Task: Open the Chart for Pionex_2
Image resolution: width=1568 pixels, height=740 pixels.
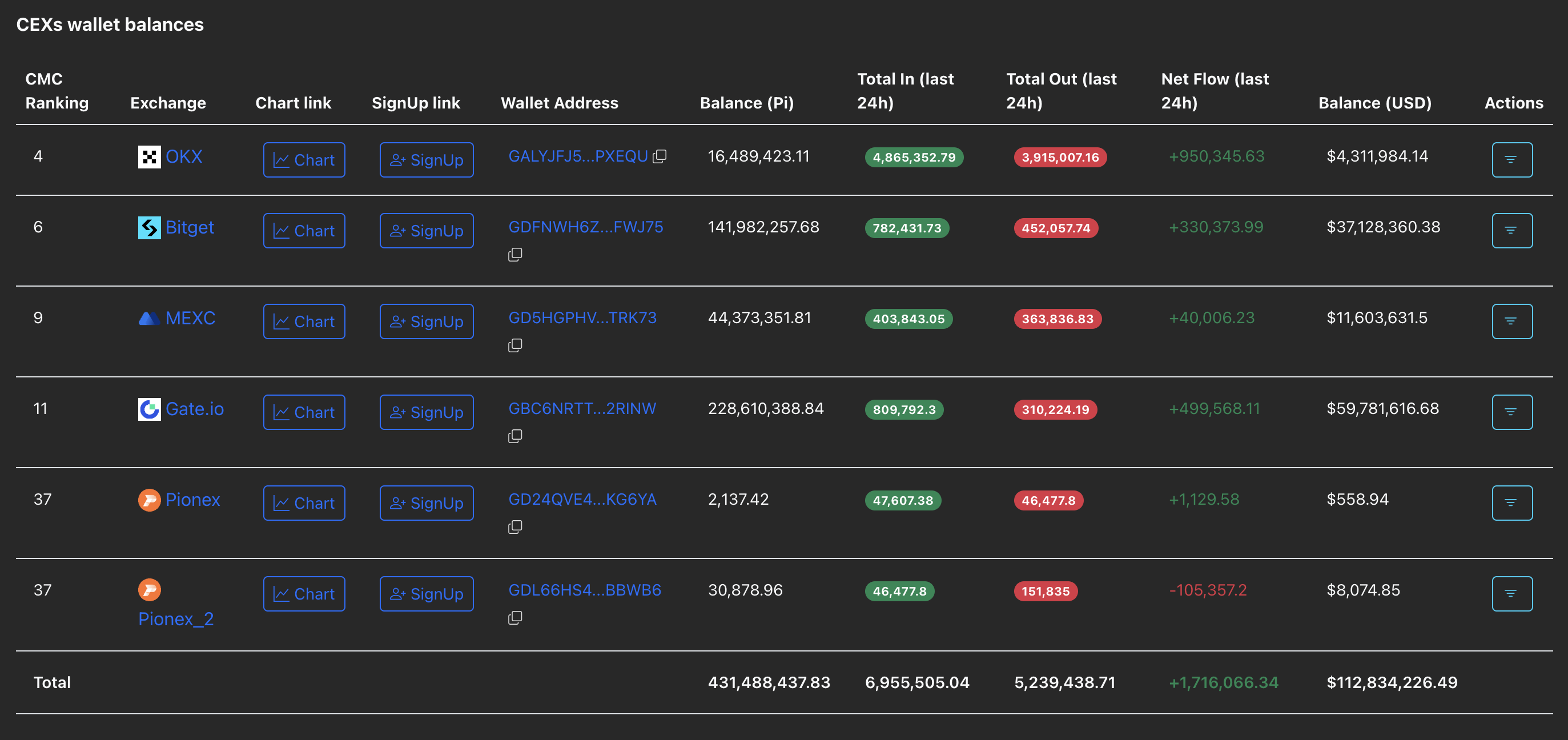Action: pyautogui.click(x=304, y=593)
